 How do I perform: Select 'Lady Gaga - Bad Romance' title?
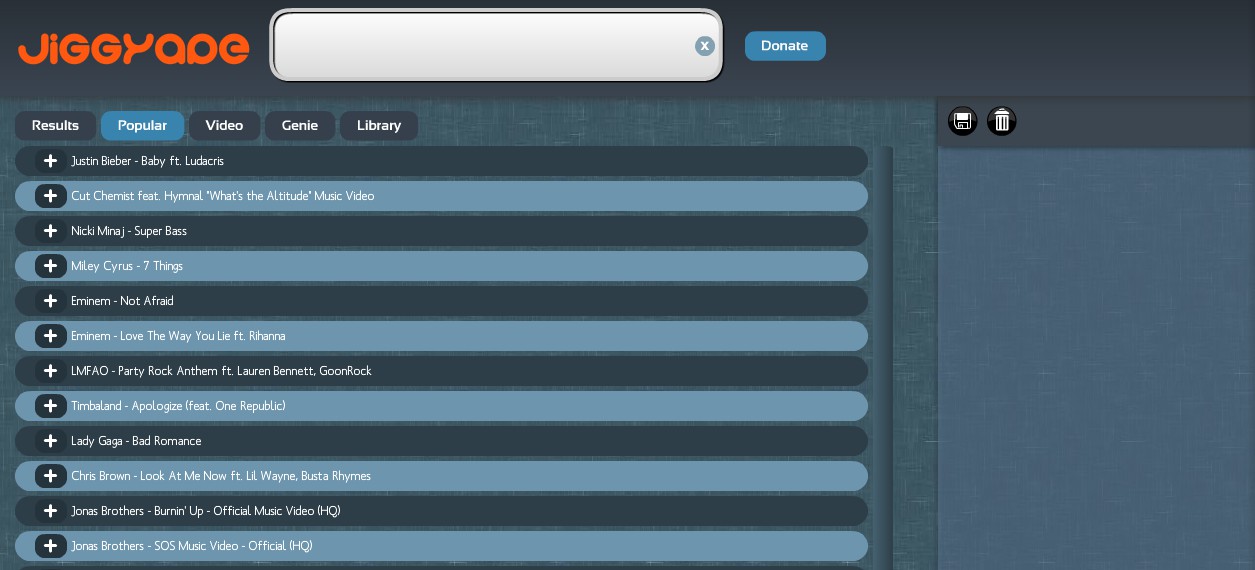click(x=136, y=441)
